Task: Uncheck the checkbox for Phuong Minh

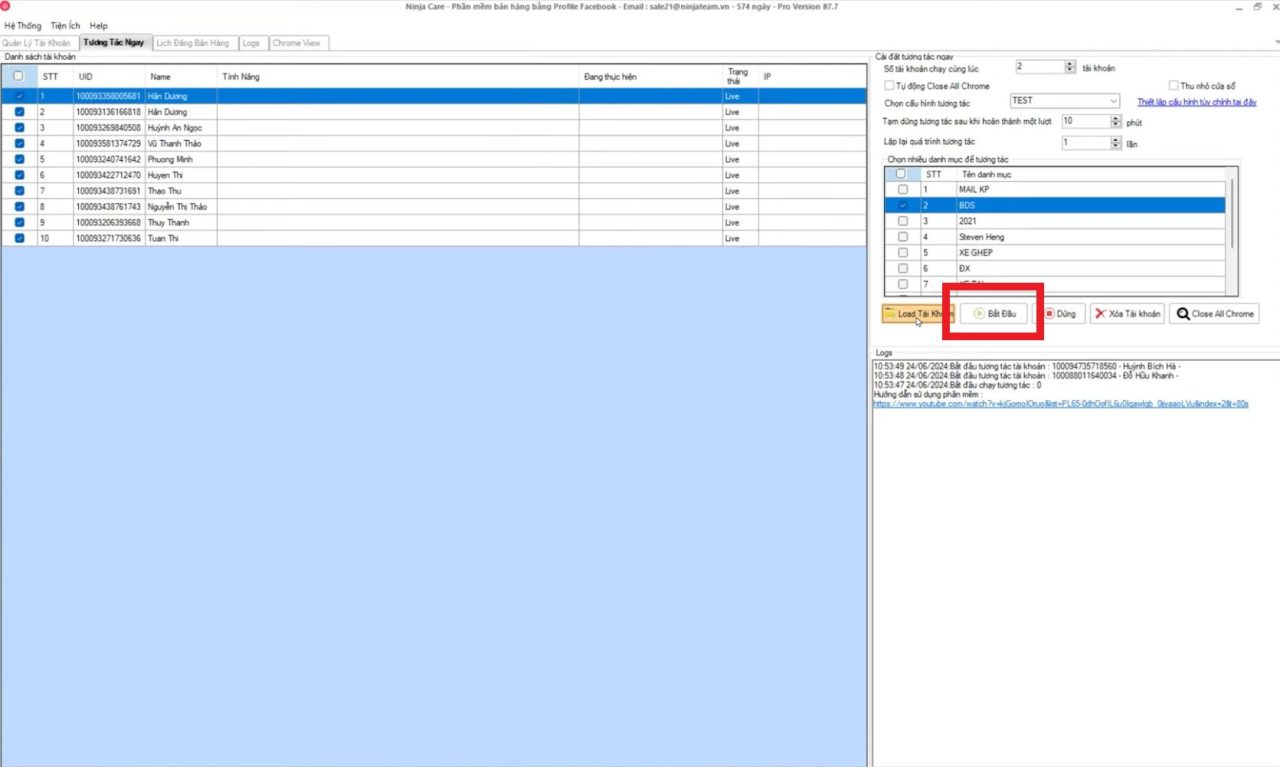Action: tap(19, 159)
